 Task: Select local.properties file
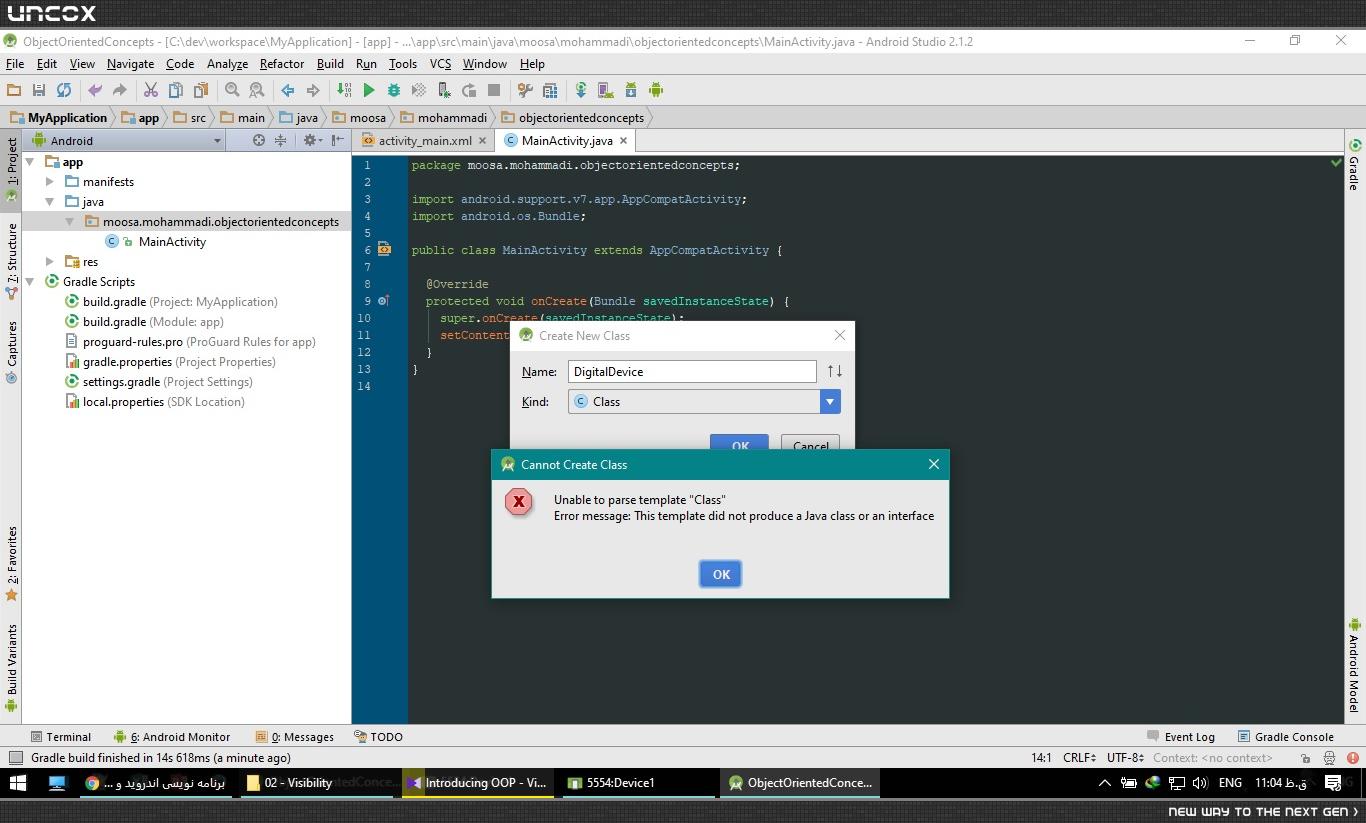click(x=155, y=402)
